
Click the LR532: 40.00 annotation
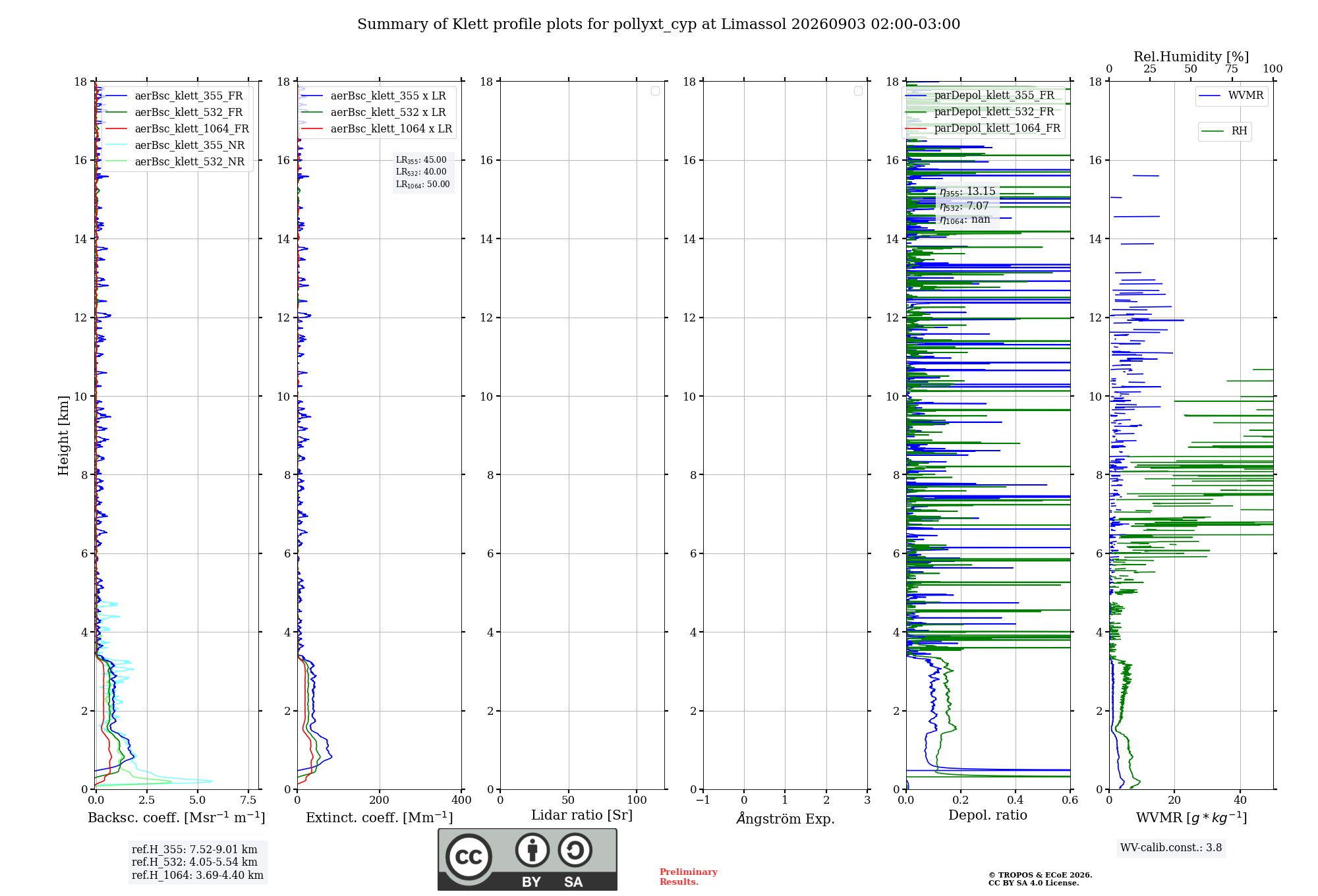421,172
